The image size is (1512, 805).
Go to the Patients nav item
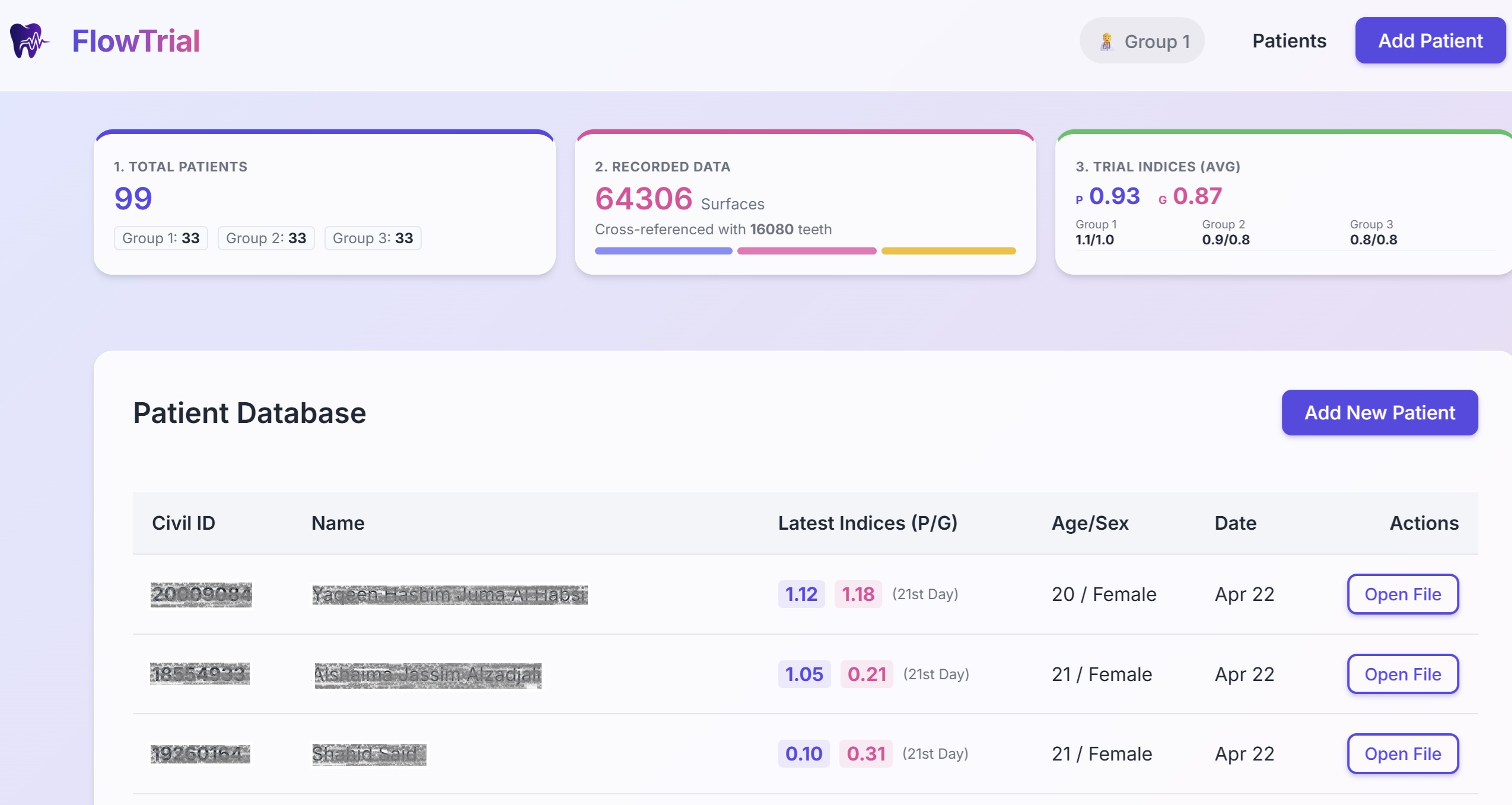pos(1289,41)
